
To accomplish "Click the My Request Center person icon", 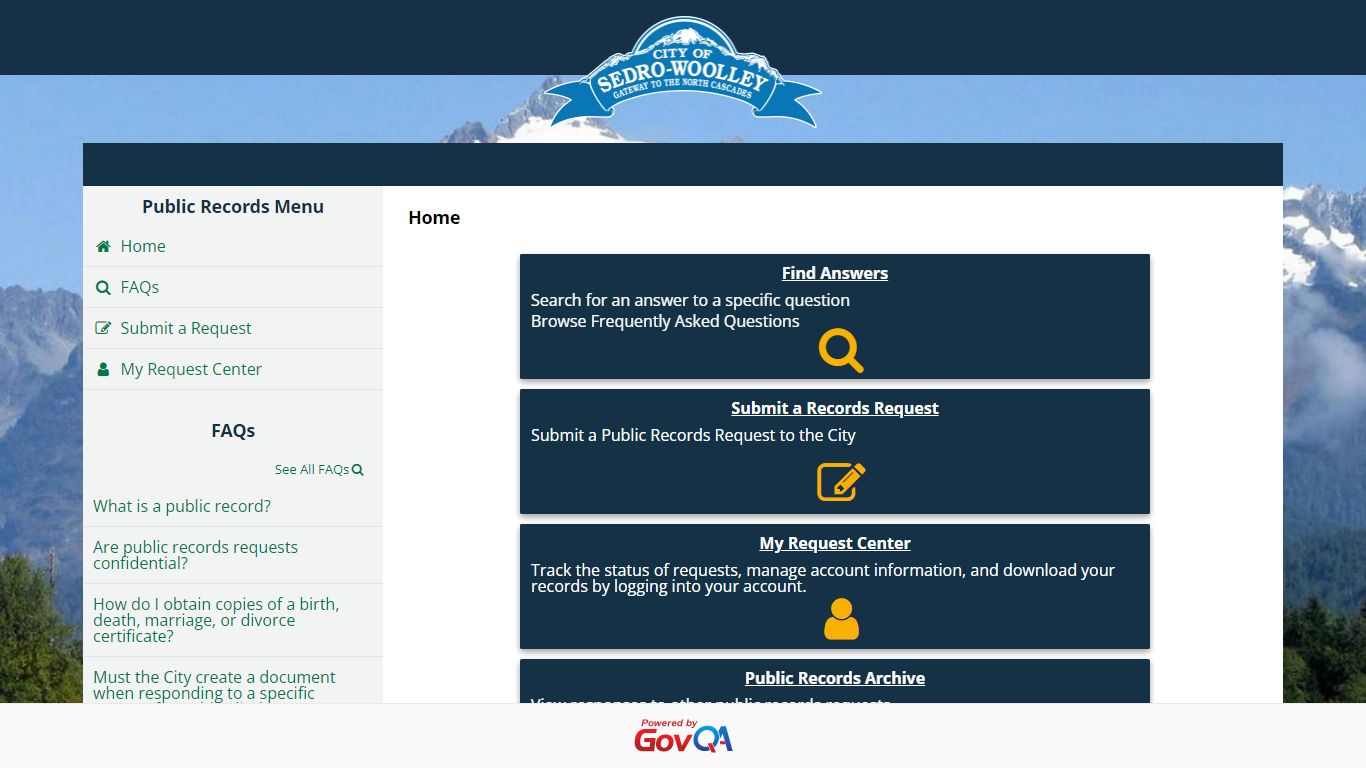I will point(103,369).
